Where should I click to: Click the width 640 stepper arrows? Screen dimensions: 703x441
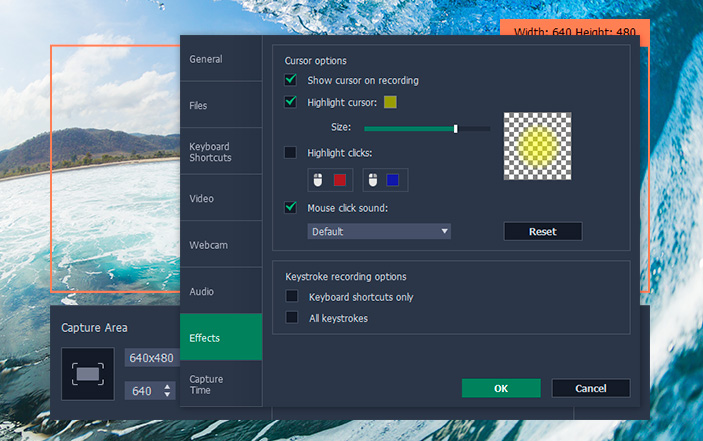click(x=167, y=391)
